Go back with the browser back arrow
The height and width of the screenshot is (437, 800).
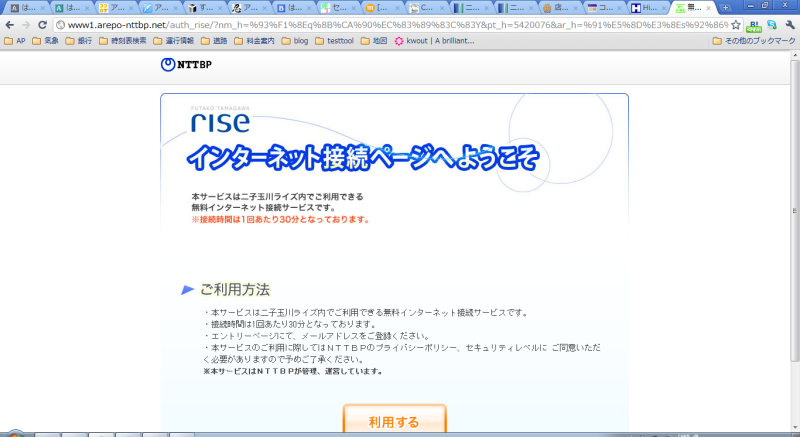[x=10, y=25]
